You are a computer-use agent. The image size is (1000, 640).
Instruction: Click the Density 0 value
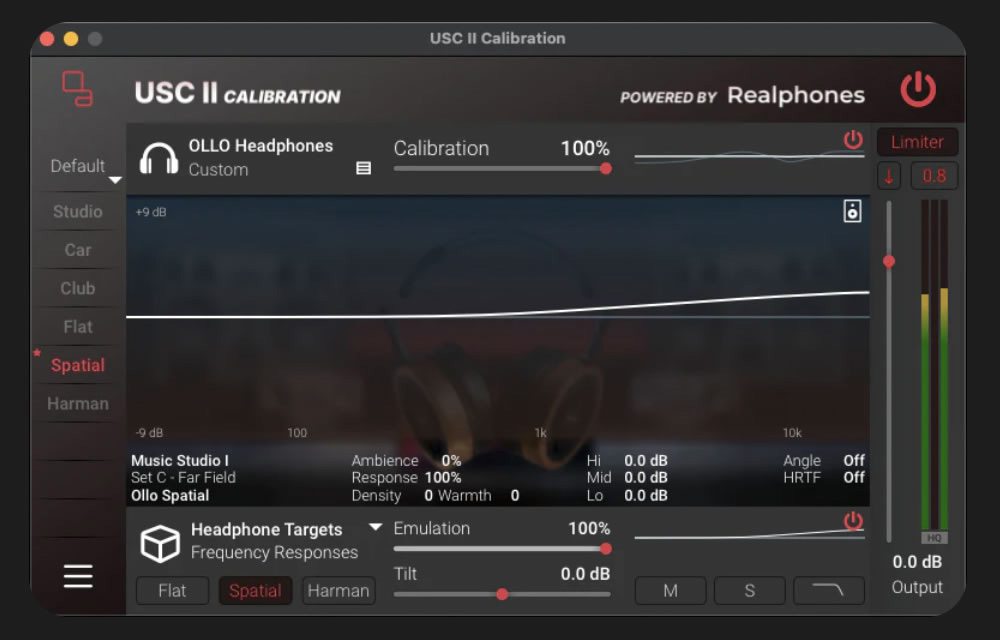pyautogui.click(x=429, y=495)
